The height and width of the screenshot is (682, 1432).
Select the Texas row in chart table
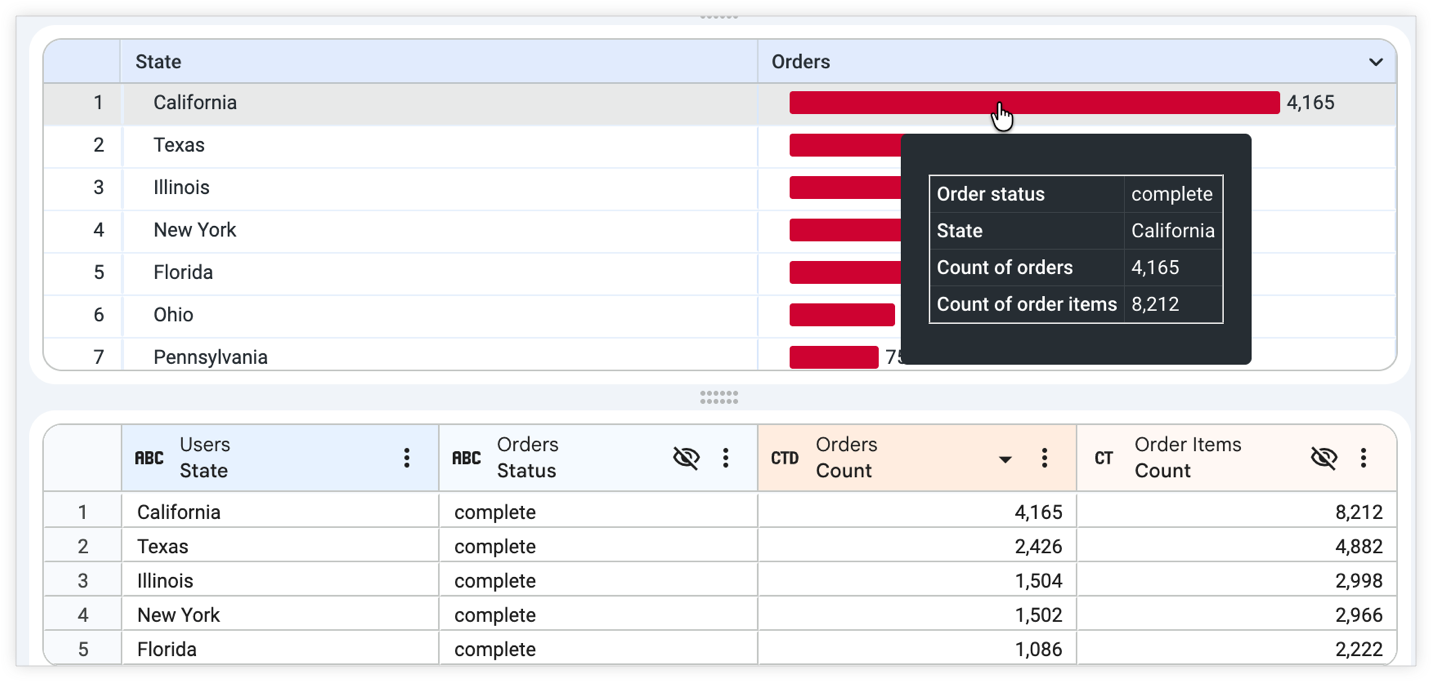pyautogui.click(x=719, y=146)
